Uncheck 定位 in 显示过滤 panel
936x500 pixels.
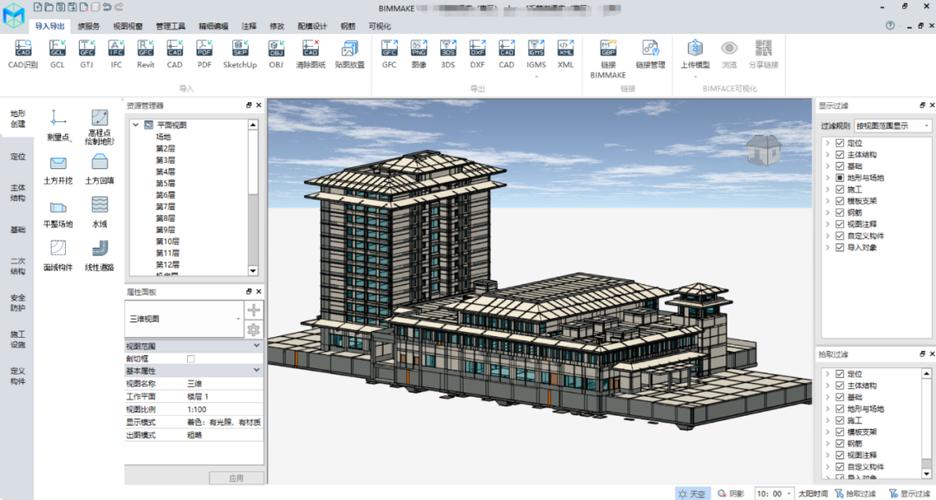point(840,143)
